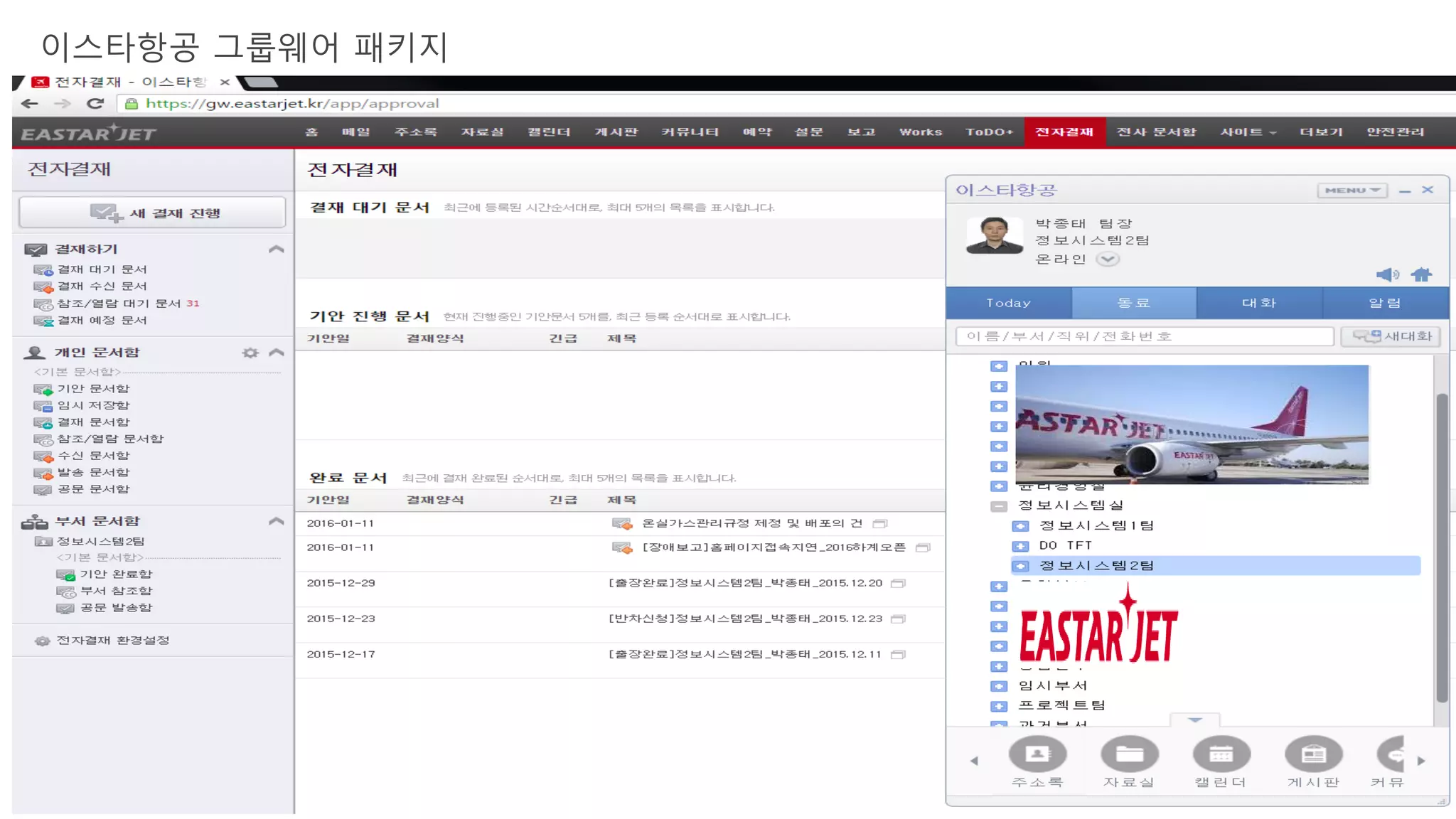Open document 온실가스관리규정 제정 및 배포의 건
This screenshot has height=819, width=1456.
[x=752, y=523]
